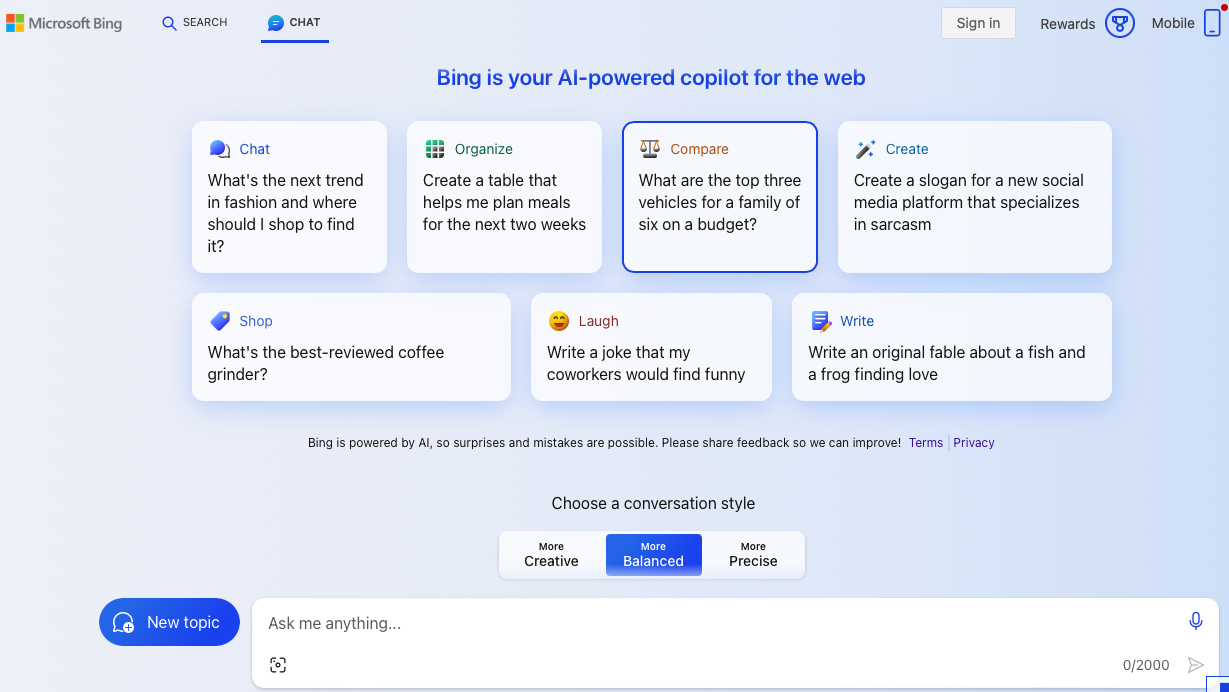Click the 'Shop' card label
Viewport: 1229px width, 692px height.
[x=256, y=321]
